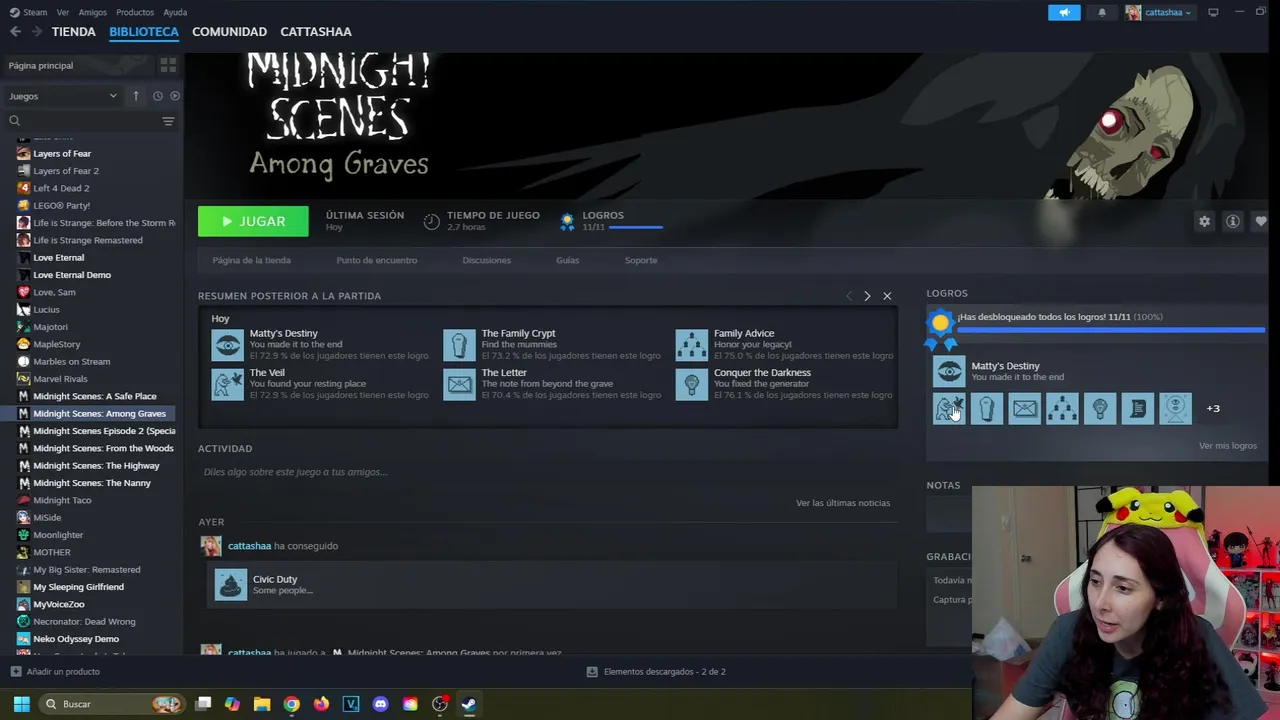Open Discusiones link
The image size is (1280, 720).
(486, 260)
